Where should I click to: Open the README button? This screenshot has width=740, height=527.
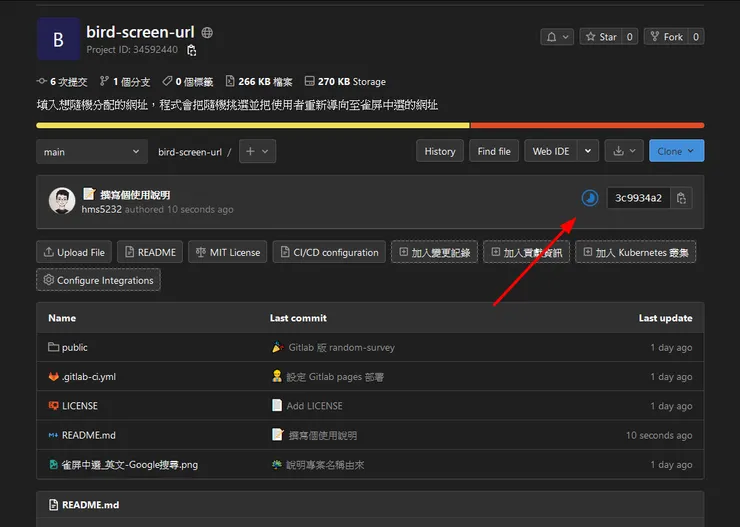tap(150, 252)
